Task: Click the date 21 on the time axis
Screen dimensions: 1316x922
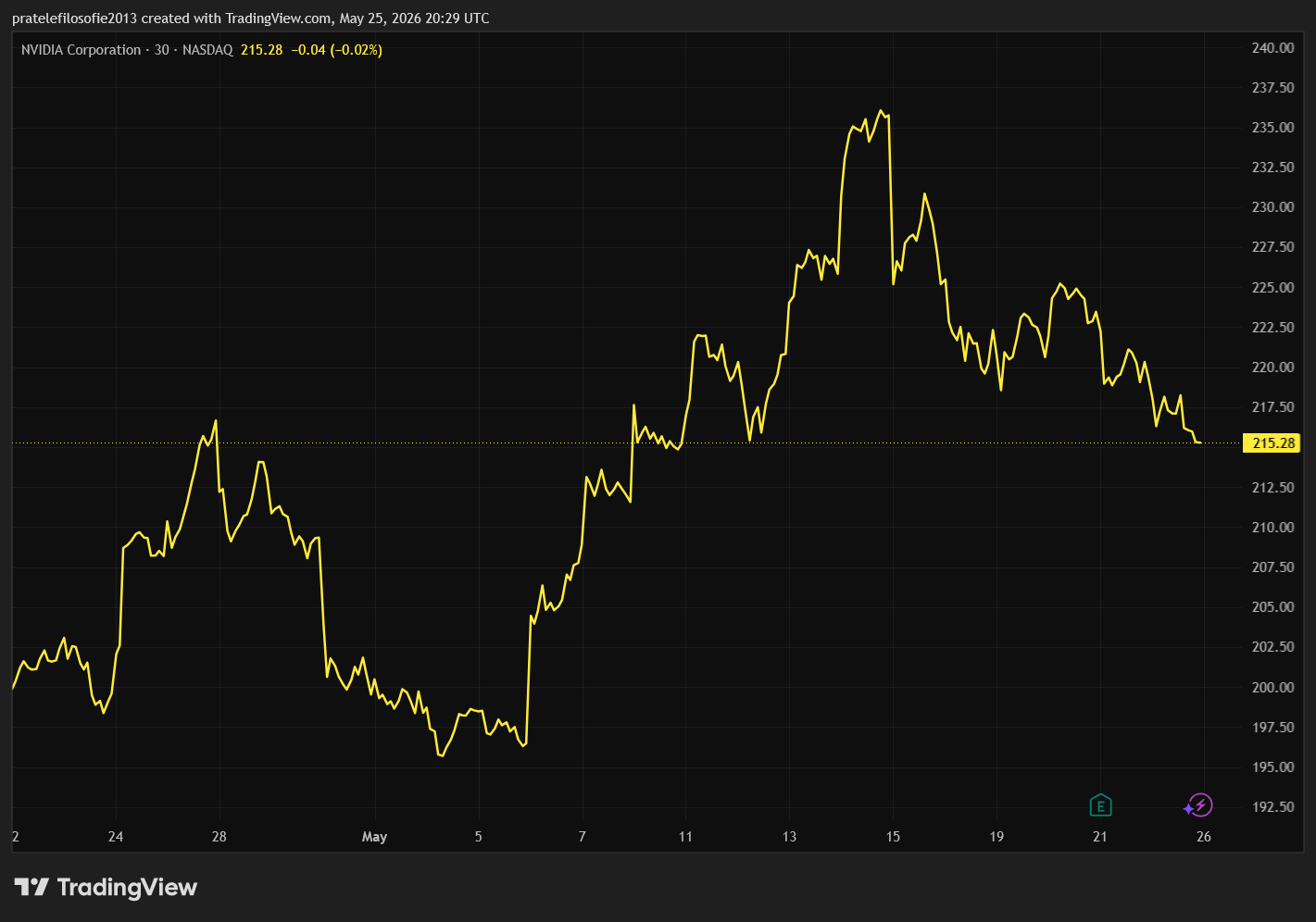Action: click(1100, 837)
